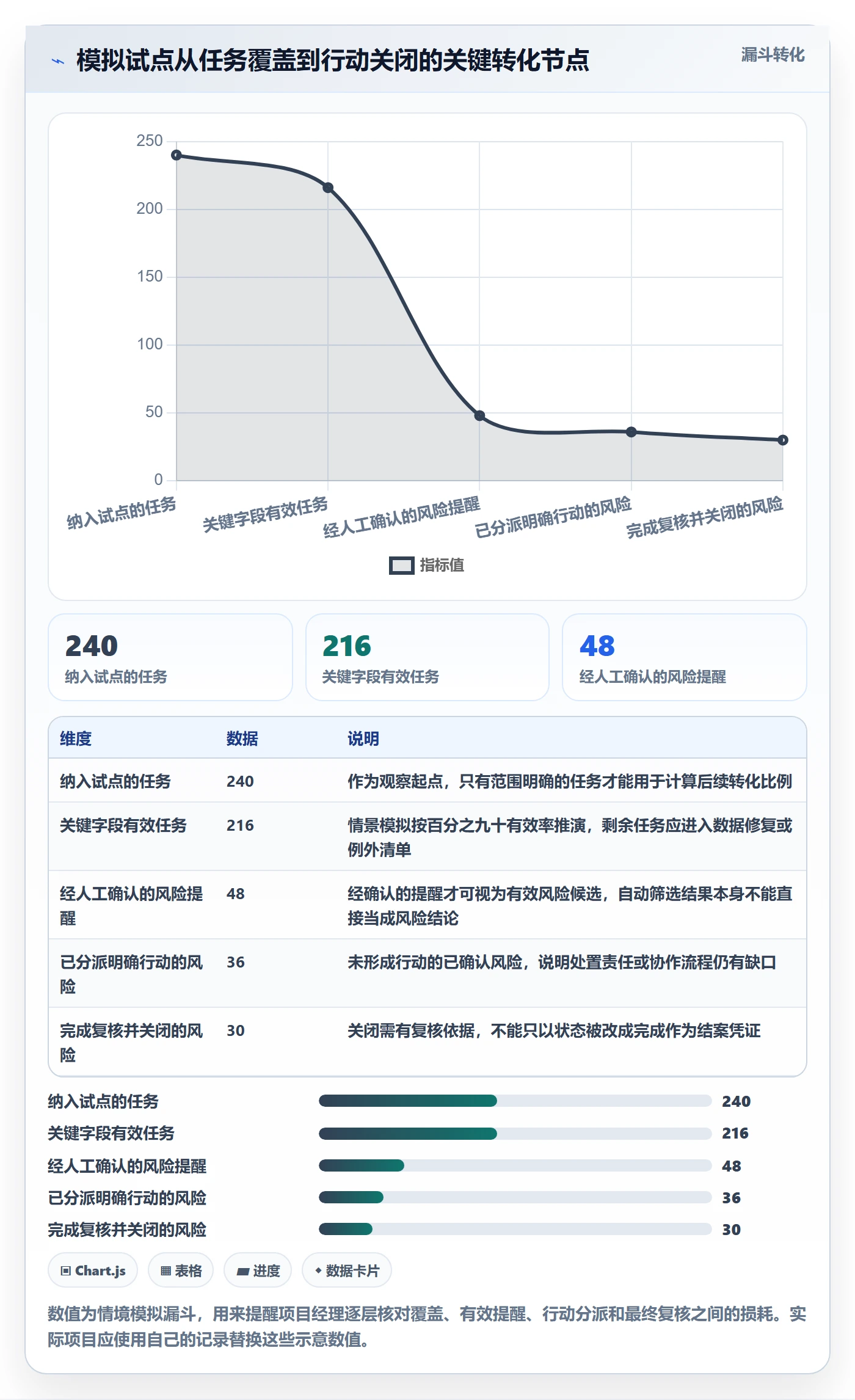Select the 216 data point on chart
The height and width of the screenshot is (1400, 855).
(328, 188)
